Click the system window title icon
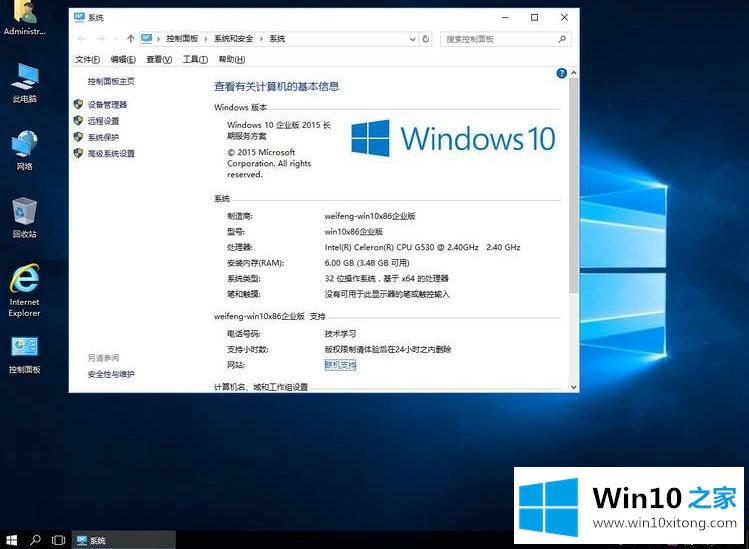Viewport: 749px width, 549px height. (x=79, y=17)
